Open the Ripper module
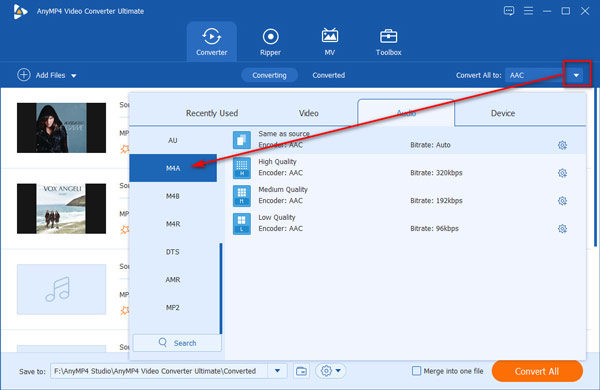Viewport: 600px width, 390px height. pyautogui.click(x=270, y=42)
